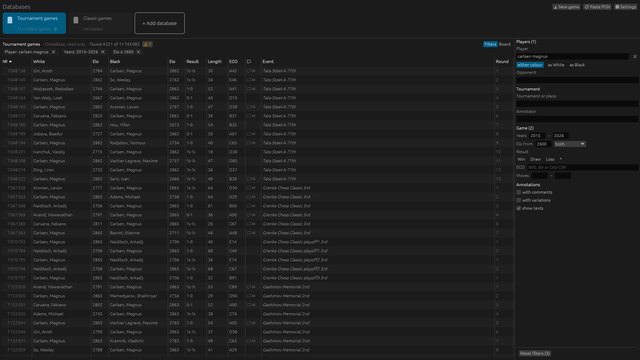Select the game against Hou, Yifan
This screenshot has height=360, width=640.
[258, 125]
